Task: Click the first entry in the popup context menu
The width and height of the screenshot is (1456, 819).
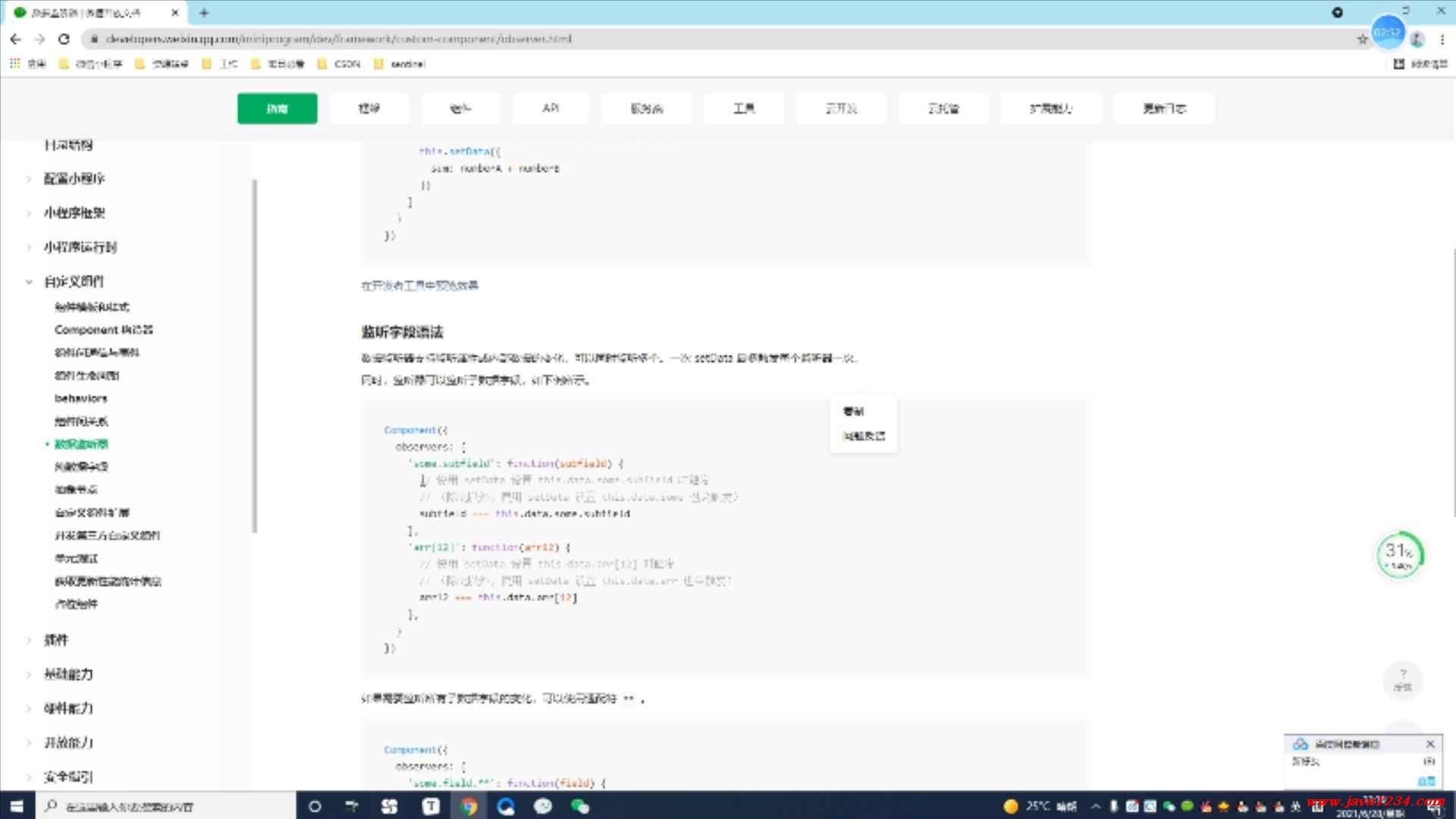Action: click(853, 411)
